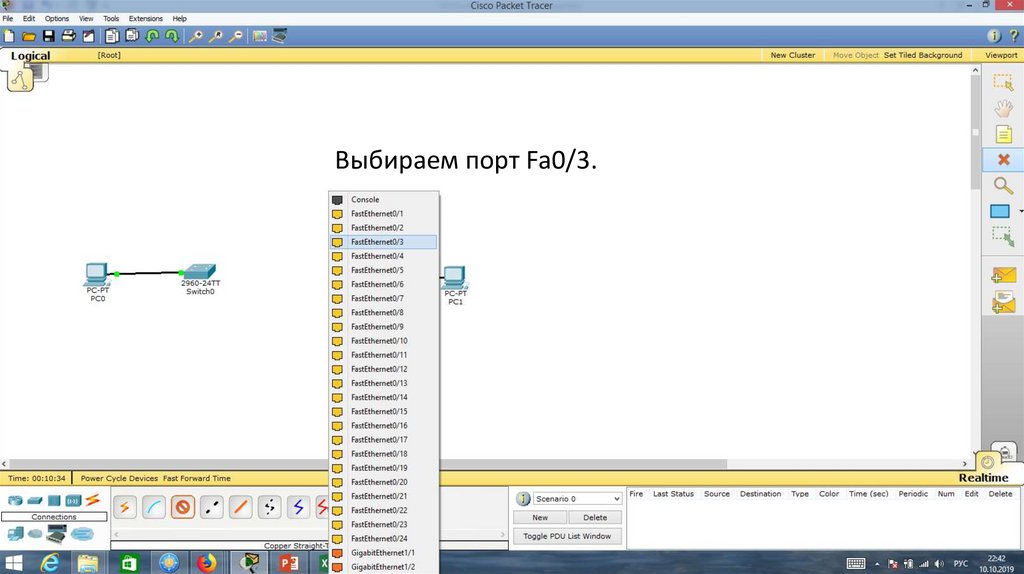This screenshot has height=574, width=1024.
Task: Click Delete scenario button
Action: point(594,517)
